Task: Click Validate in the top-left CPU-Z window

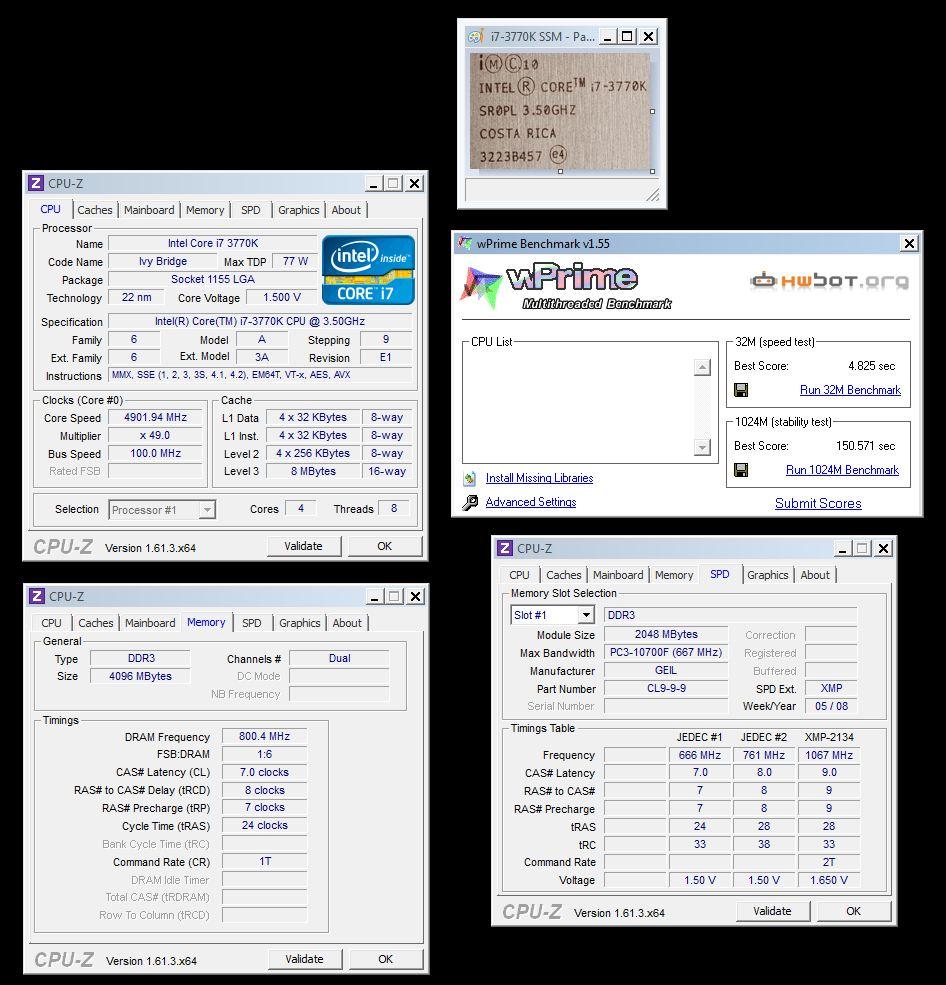Action: (x=303, y=546)
